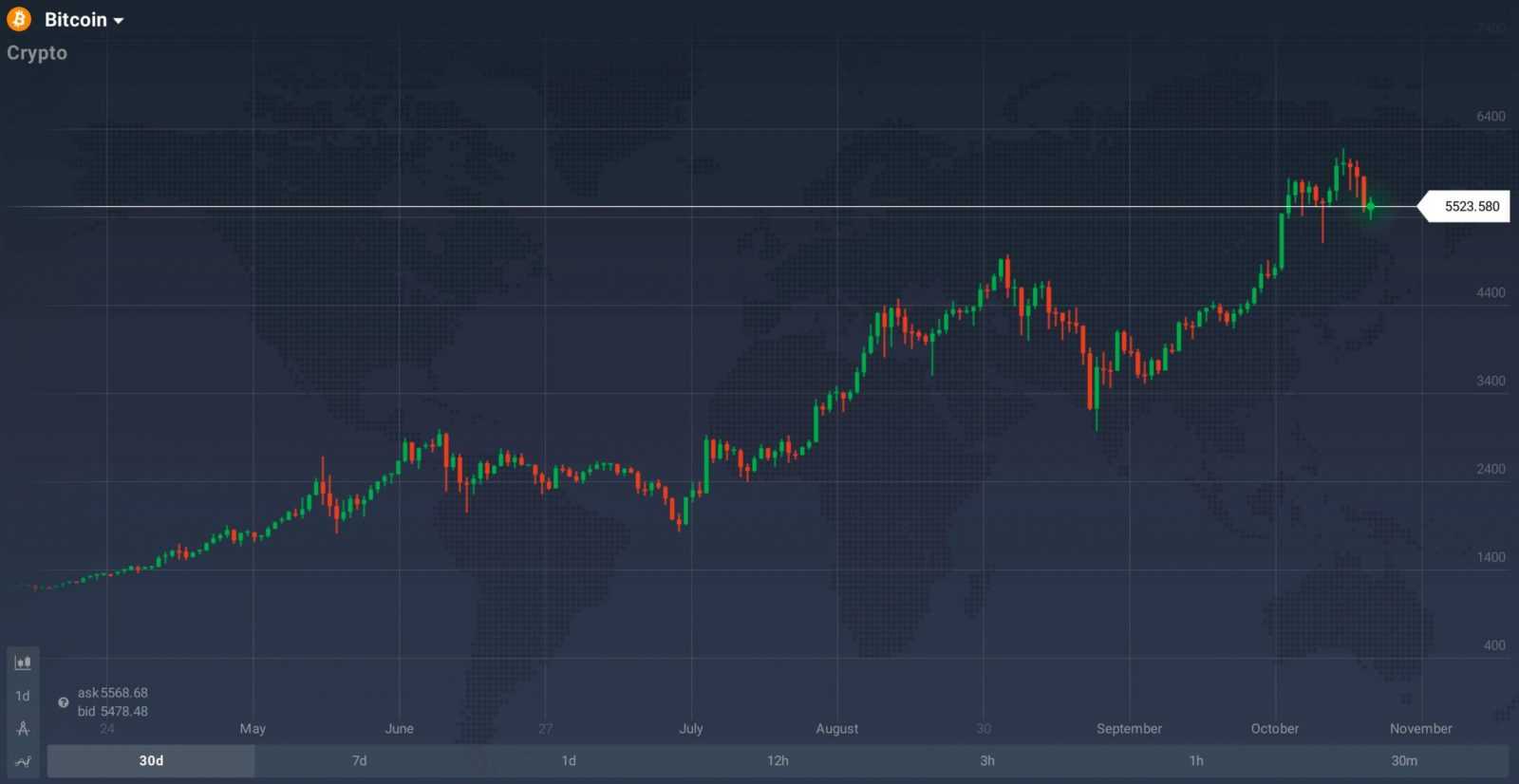Expand the Bitcoin asset dropdown arrow
The width and height of the screenshot is (1519, 784).
click(x=119, y=21)
